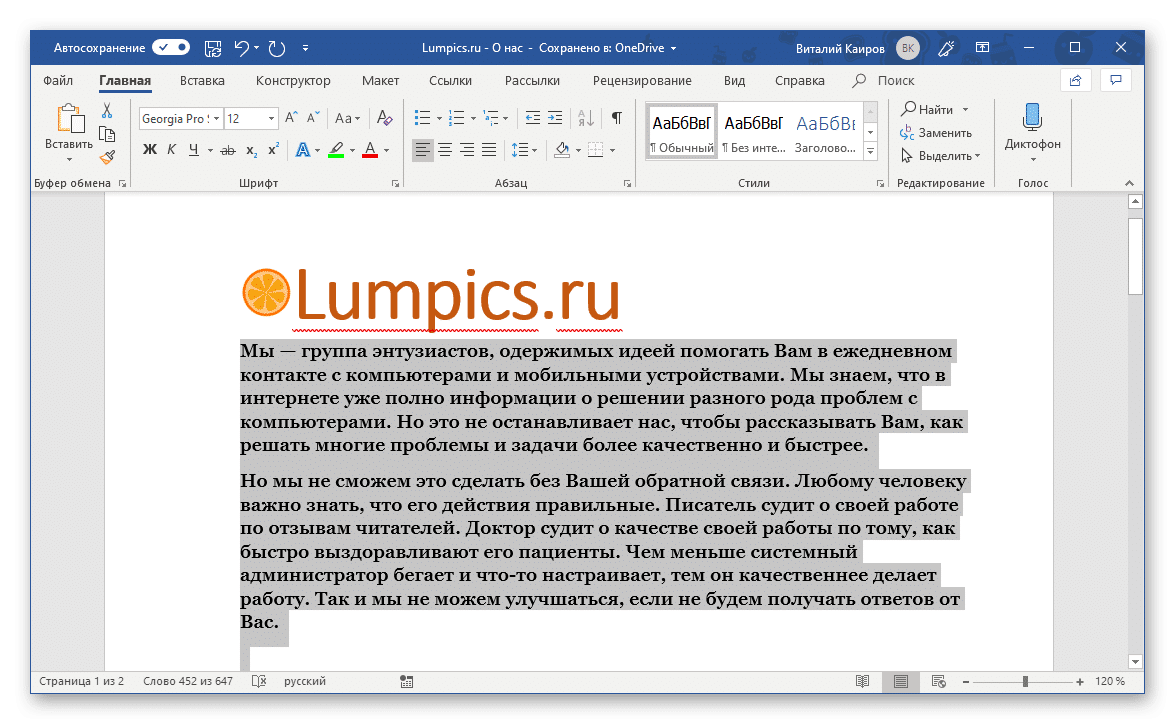Click the Format Painter brush icon
Image resolution: width=1175 pixels, height=724 pixels.
tap(107, 157)
